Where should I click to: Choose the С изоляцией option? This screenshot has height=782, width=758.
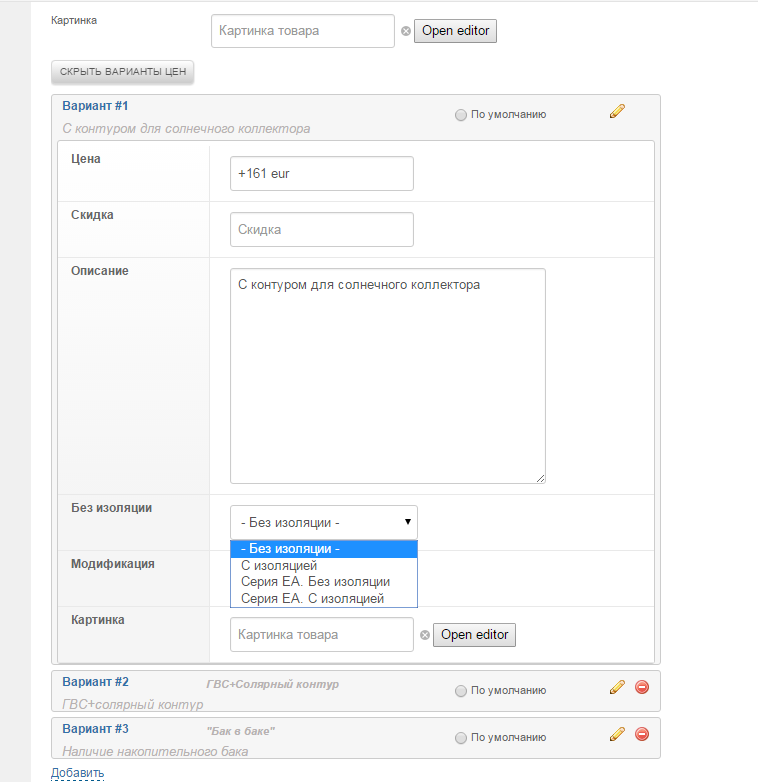(x=279, y=565)
